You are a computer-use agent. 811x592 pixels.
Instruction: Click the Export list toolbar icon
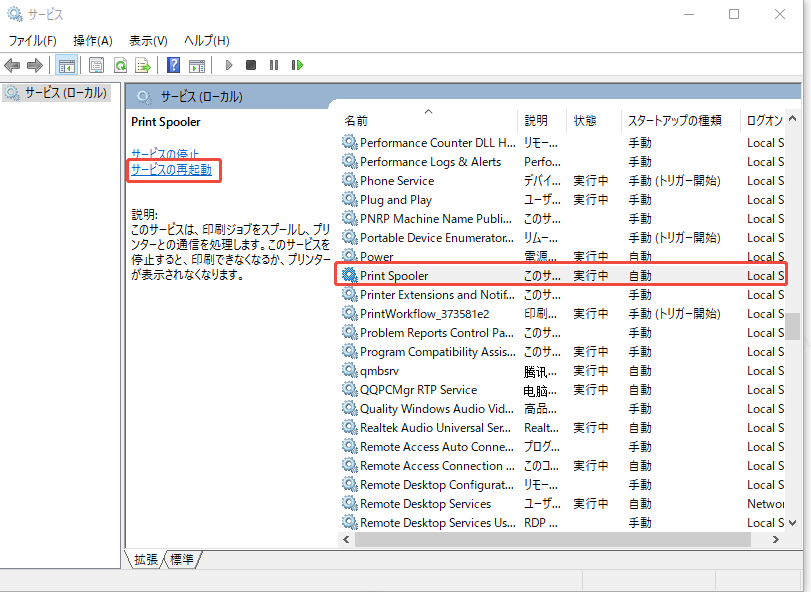[143, 65]
